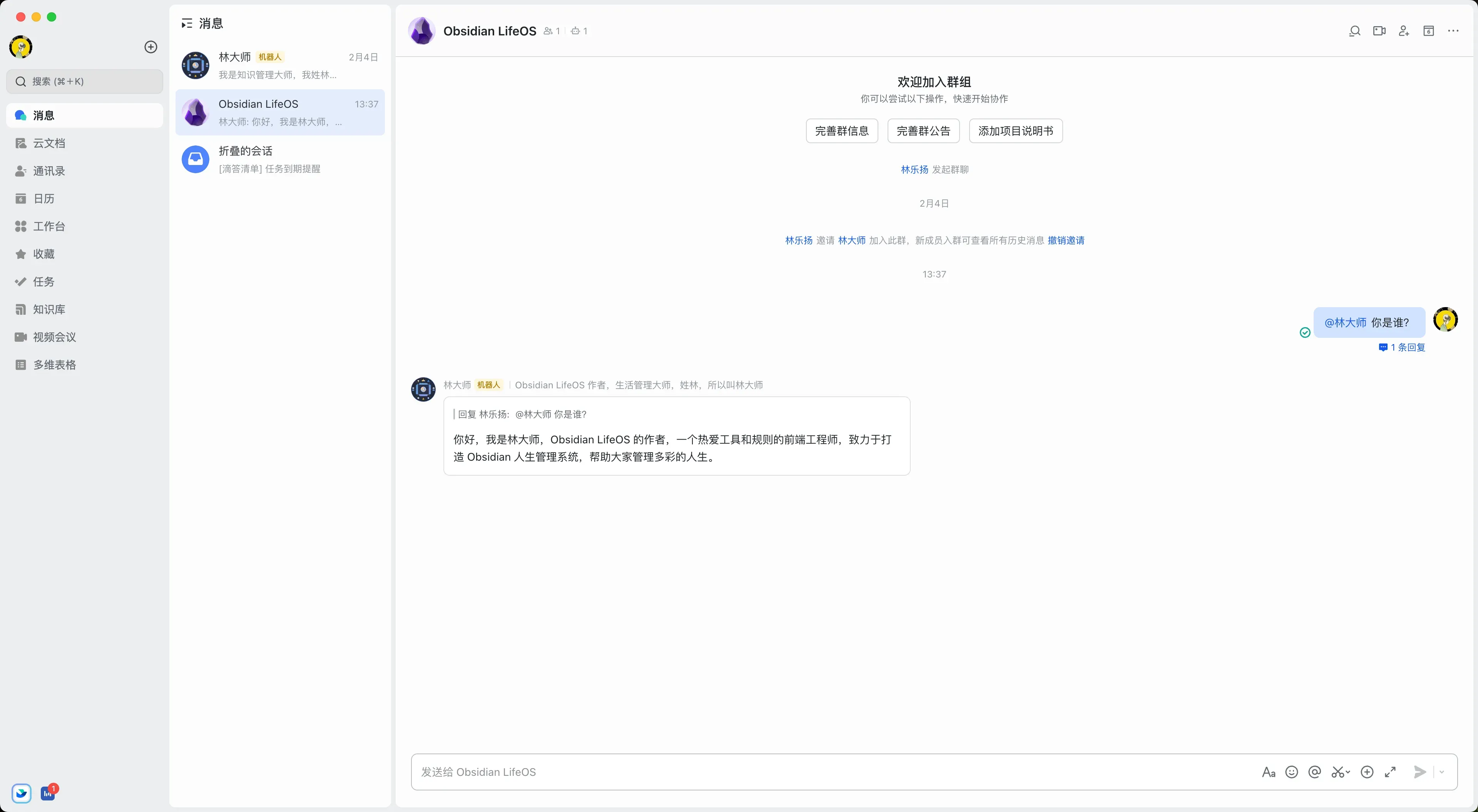The image size is (1478, 812).
Task: Click the user profile avatar in sidebar
Action: point(21,47)
